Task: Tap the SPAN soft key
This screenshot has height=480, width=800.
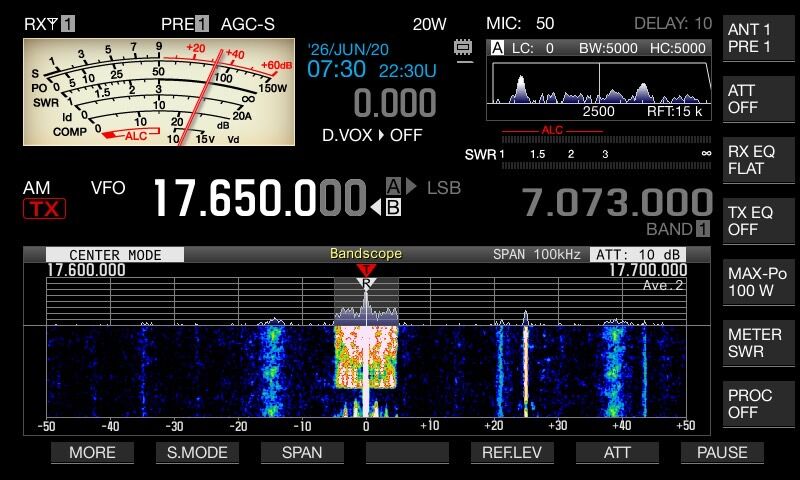Action: click(x=302, y=452)
